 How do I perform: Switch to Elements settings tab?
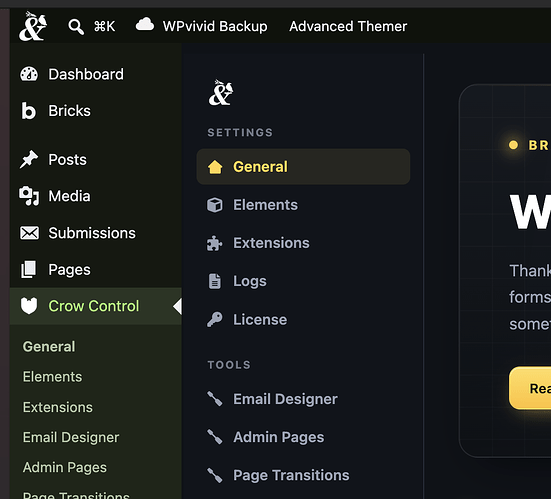(266, 205)
